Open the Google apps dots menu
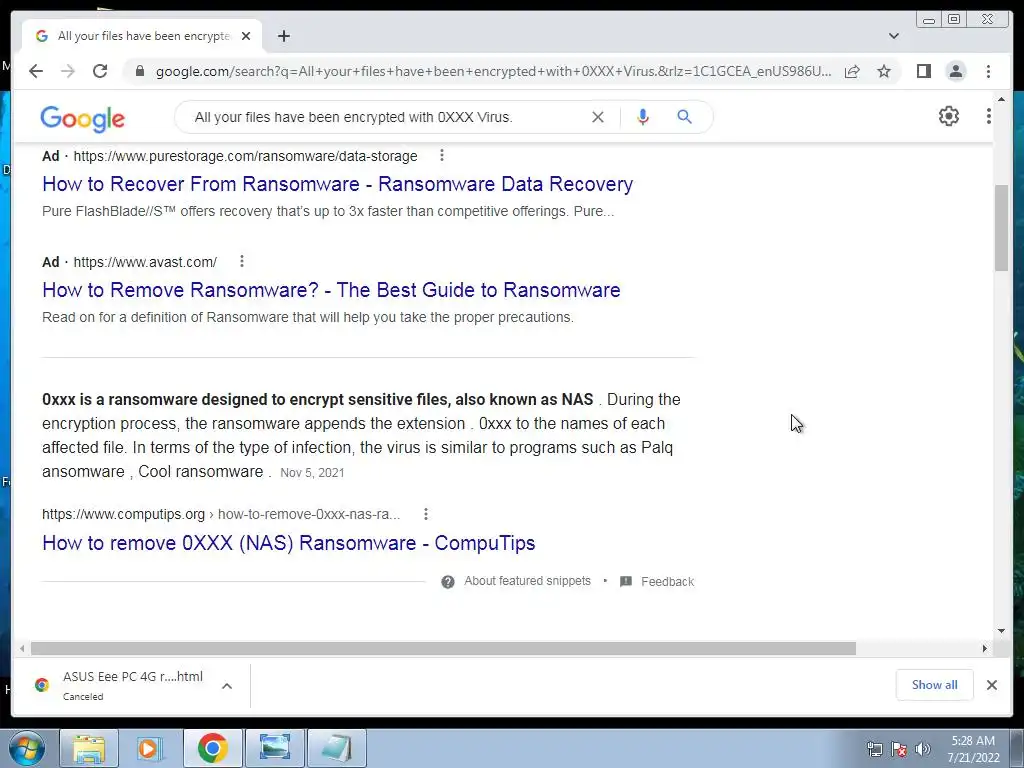 click(988, 116)
